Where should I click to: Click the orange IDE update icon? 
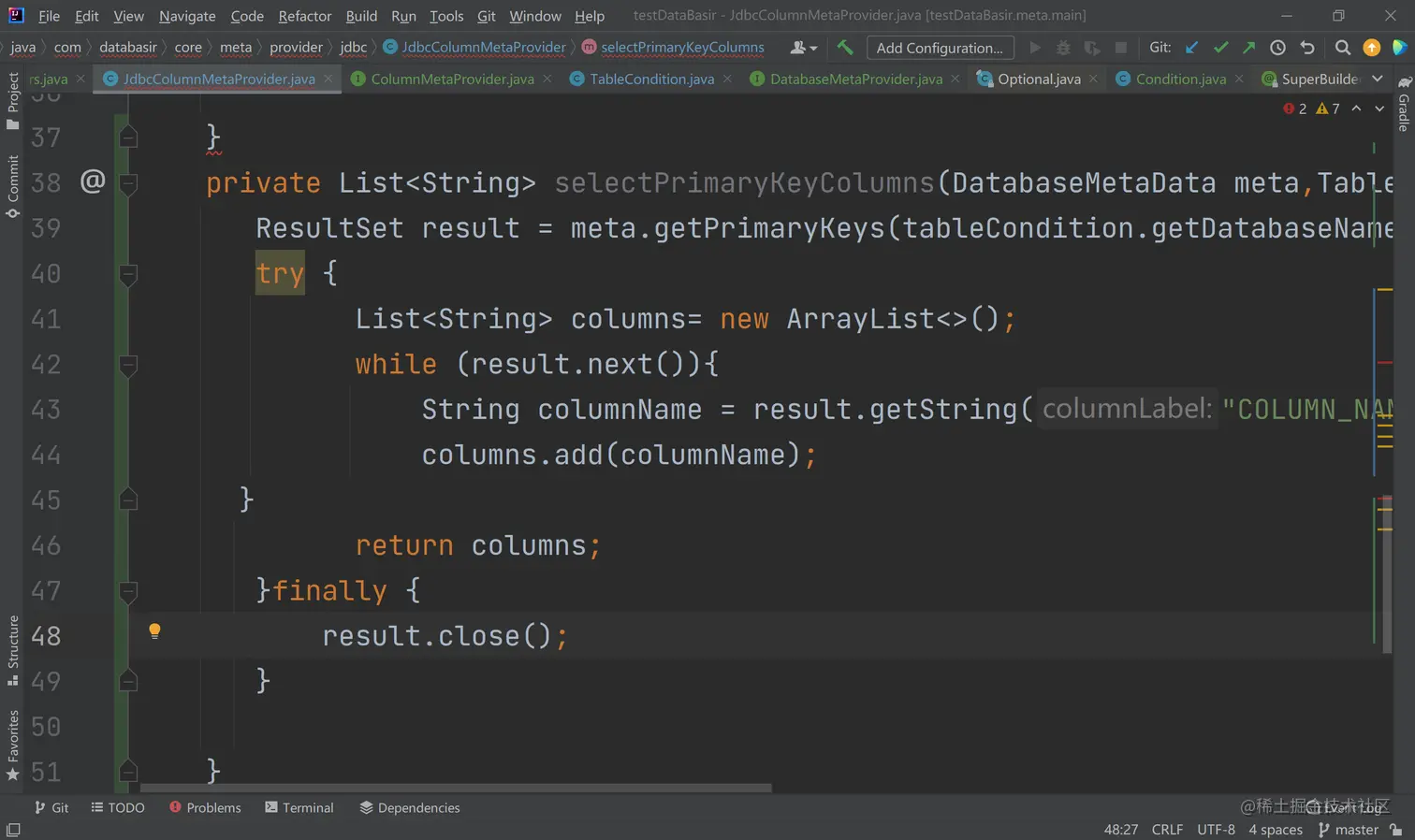[x=1371, y=48]
